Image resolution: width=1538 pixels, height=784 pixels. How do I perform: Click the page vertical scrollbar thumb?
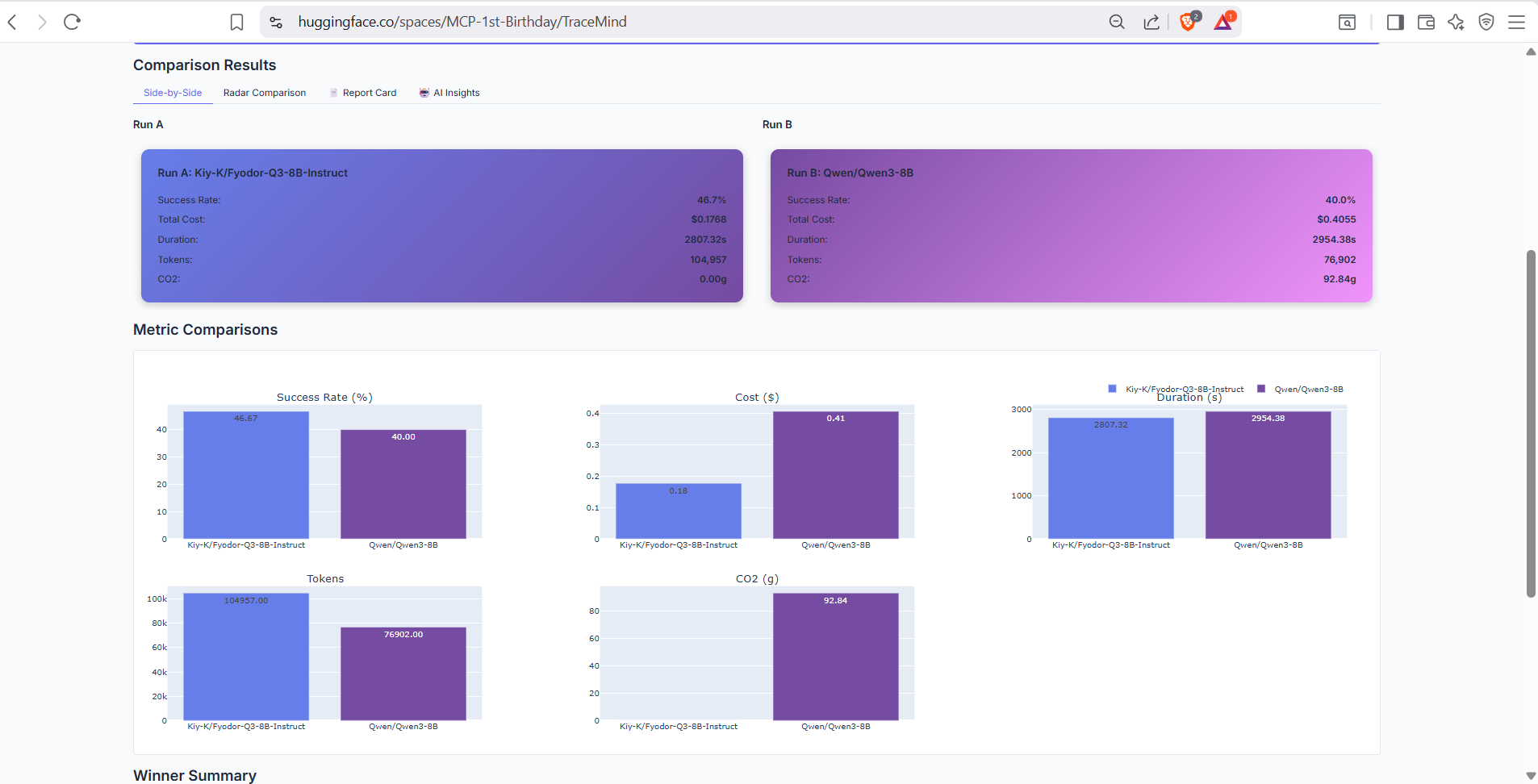[x=1531, y=423]
